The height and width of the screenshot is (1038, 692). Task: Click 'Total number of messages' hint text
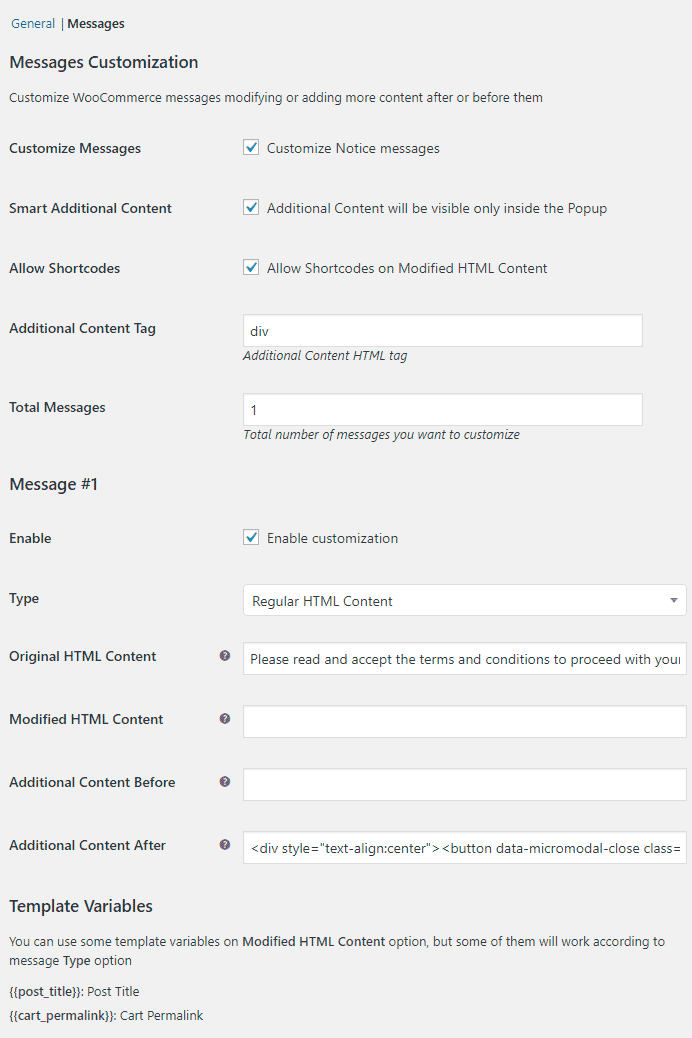click(x=381, y=434)
